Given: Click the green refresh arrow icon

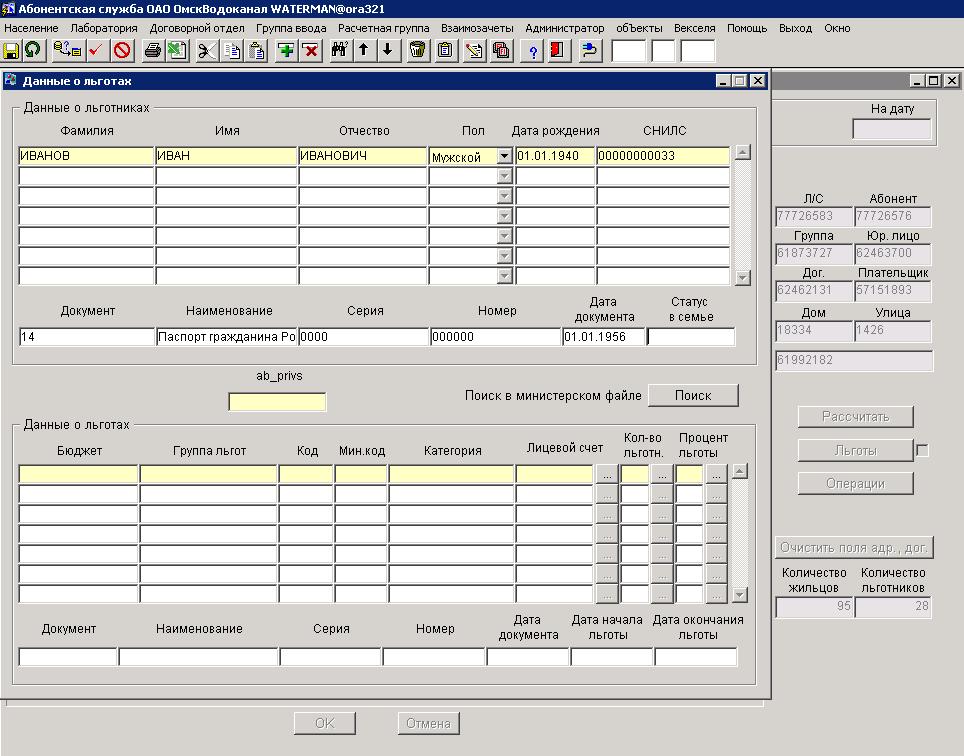Looking at the screenshot, I should pyautogui.click(x=33, y=50).
